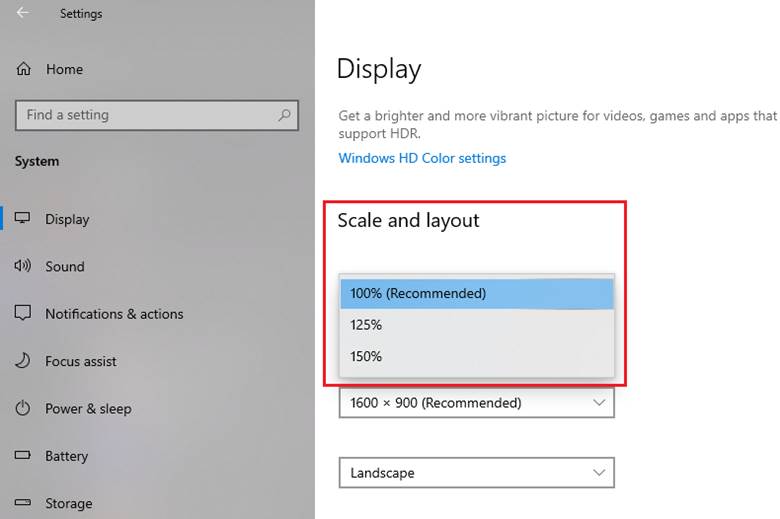Open Notifications & actions settings

[x=114, y=313]
